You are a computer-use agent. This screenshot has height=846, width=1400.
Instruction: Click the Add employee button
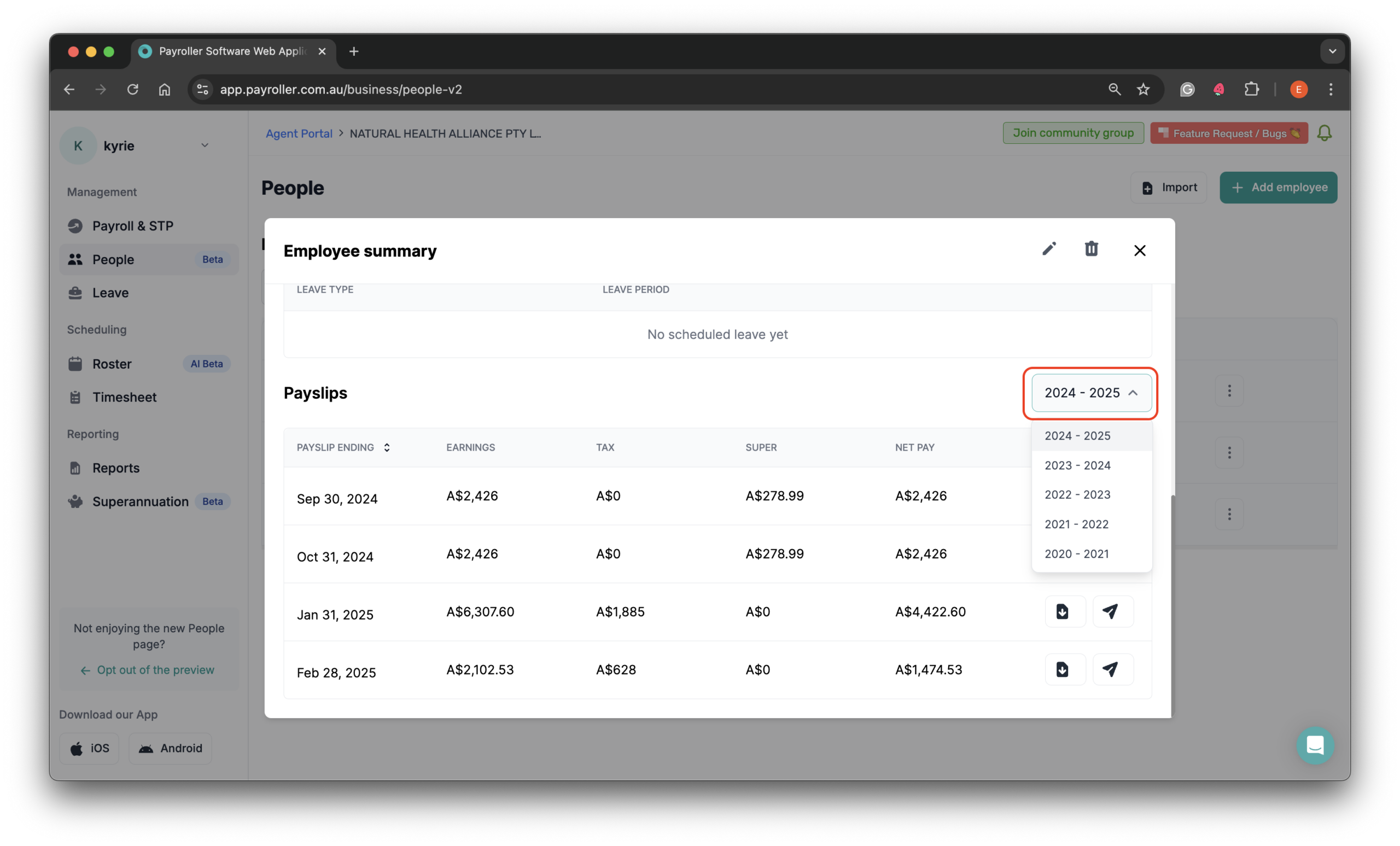click(1278, 187)
